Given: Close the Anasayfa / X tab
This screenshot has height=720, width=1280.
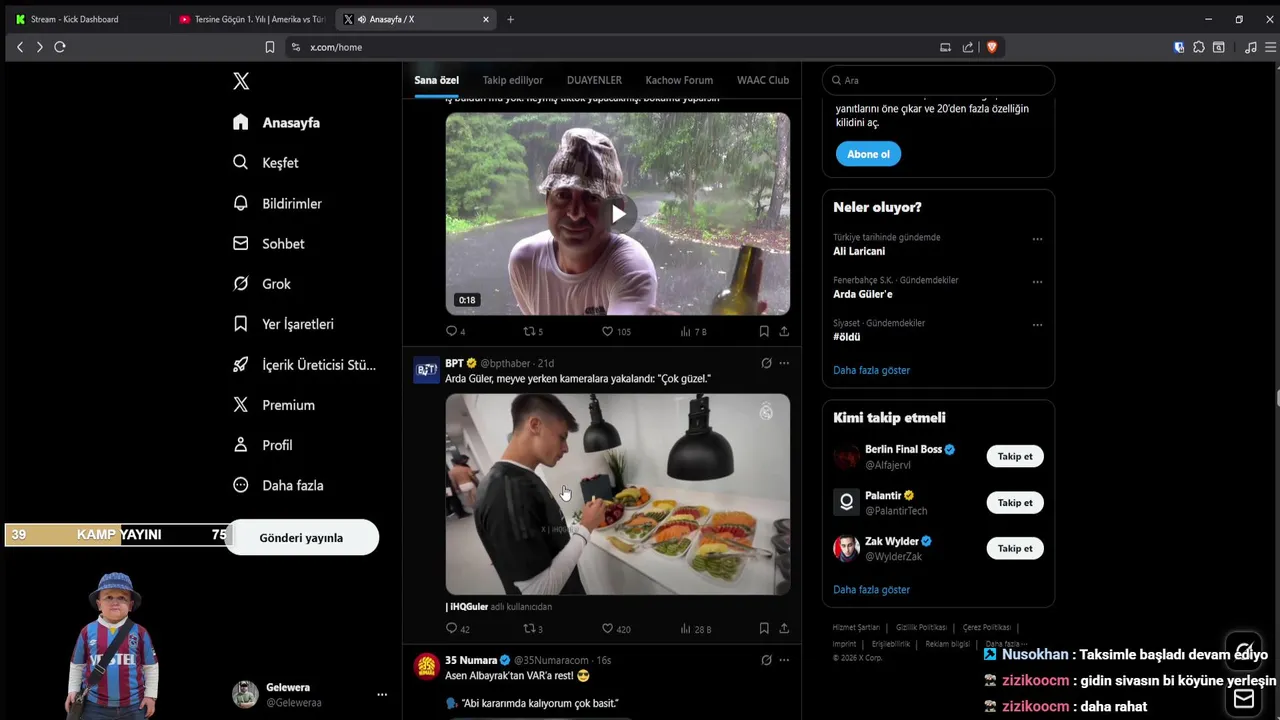Looking at the screenshot, I should [486, 19].
